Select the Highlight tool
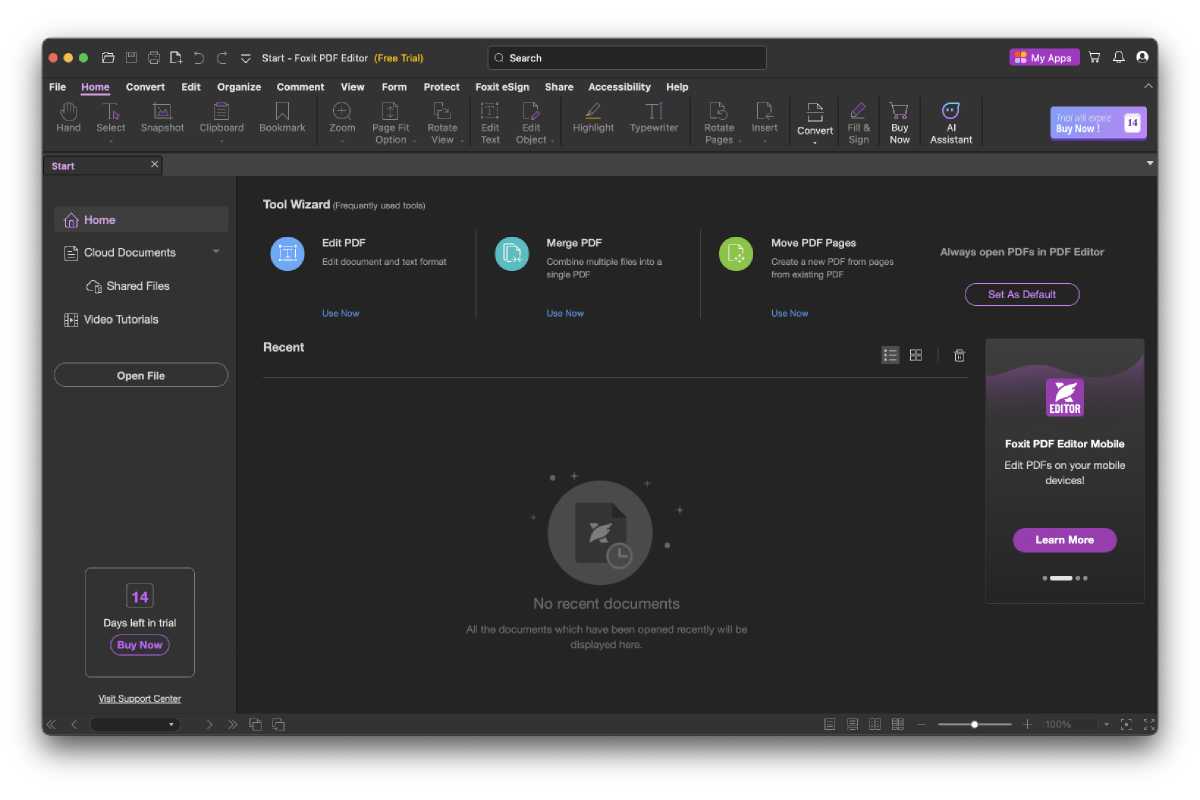This screenshot has height=800, width=1200. 593,117
